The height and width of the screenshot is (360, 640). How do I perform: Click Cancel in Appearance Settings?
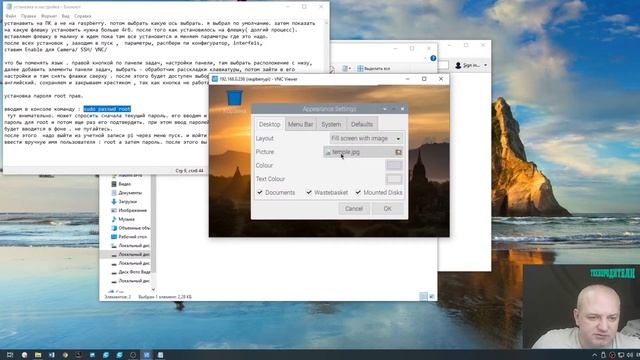(353, 209)
